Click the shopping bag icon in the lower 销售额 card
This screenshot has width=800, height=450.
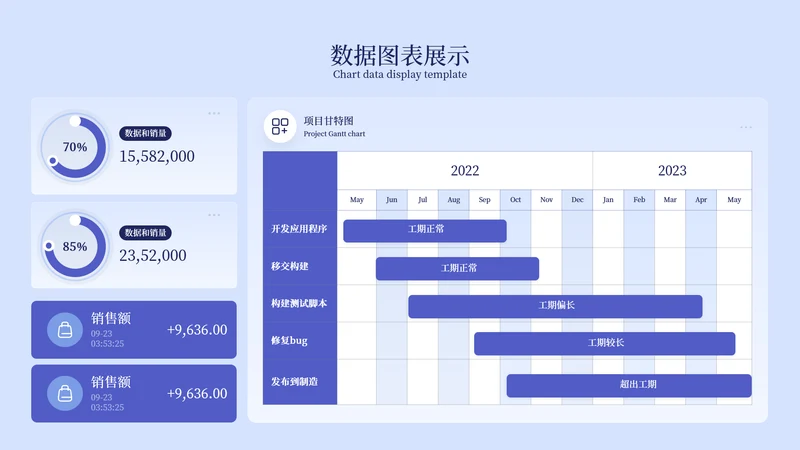(65, 393)
